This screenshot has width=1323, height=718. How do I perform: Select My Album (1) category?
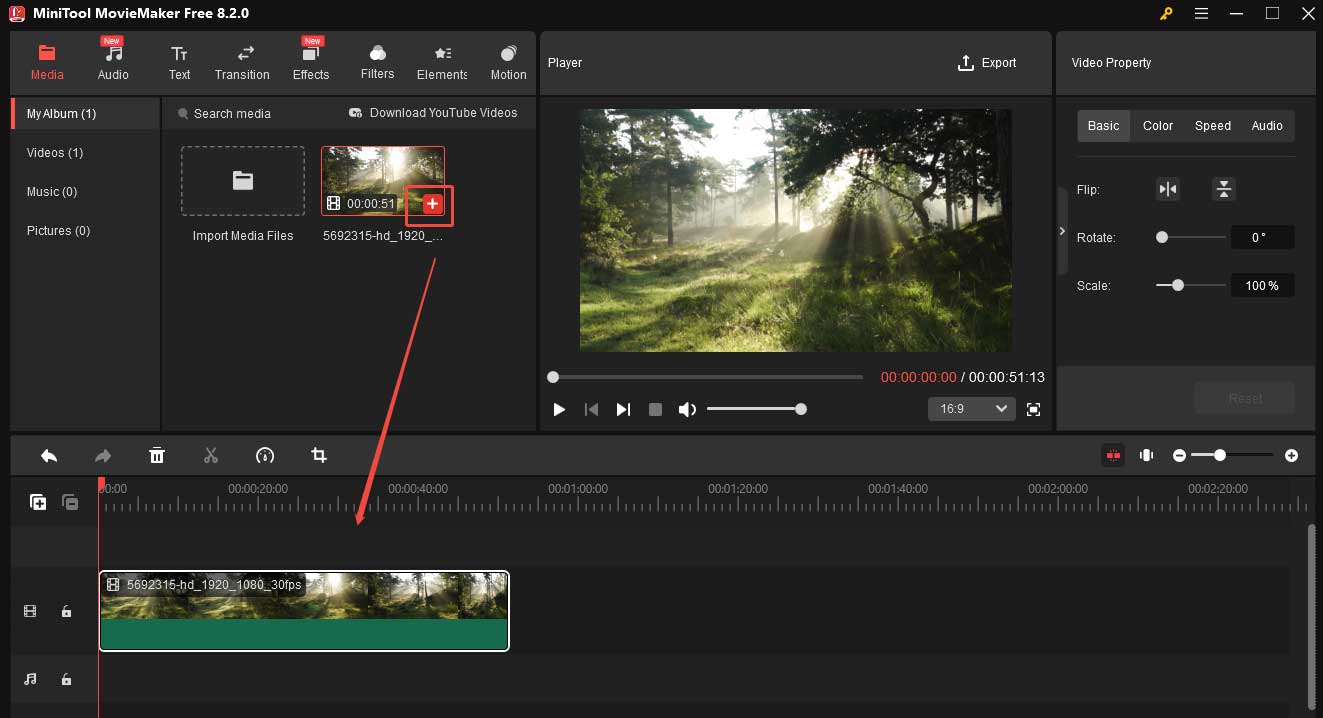pyautogui.click(x=85, y=114)
